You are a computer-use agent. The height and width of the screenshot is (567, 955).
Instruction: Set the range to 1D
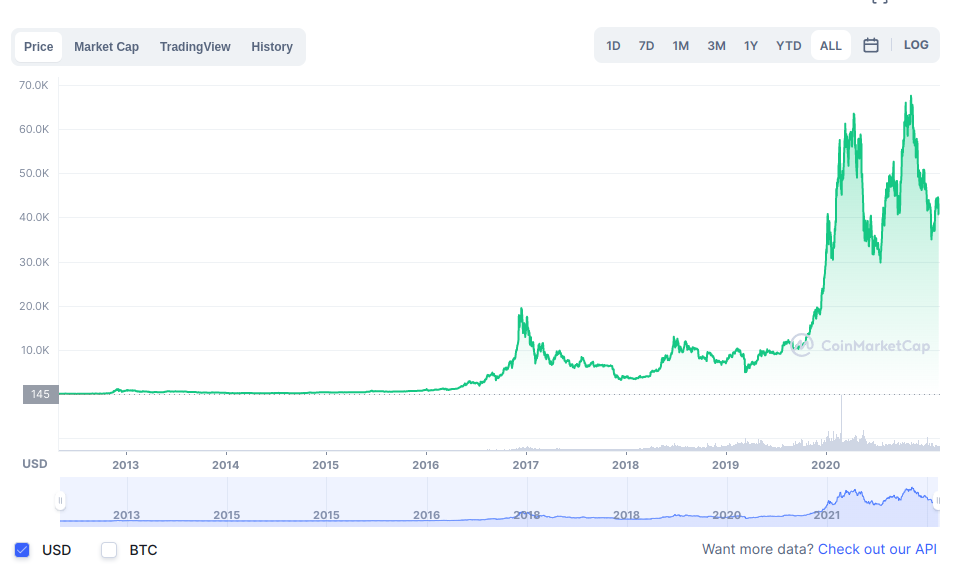pos(613,46)
